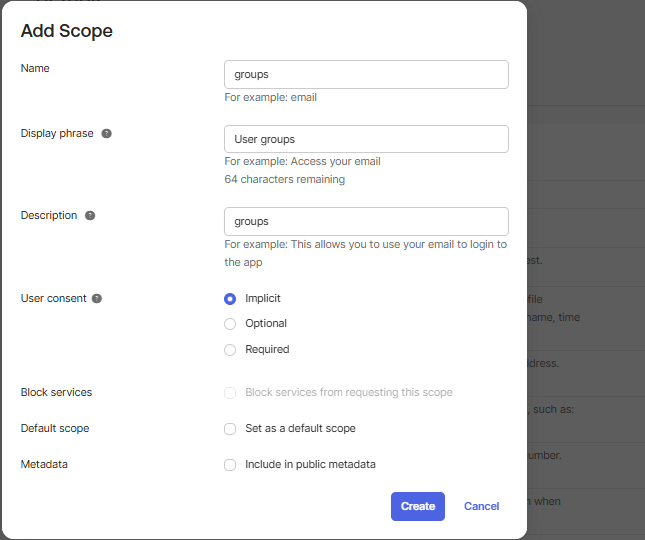Select the Implicit consent radio button
Screen dimensions: 645x540
tap(230, 299)
